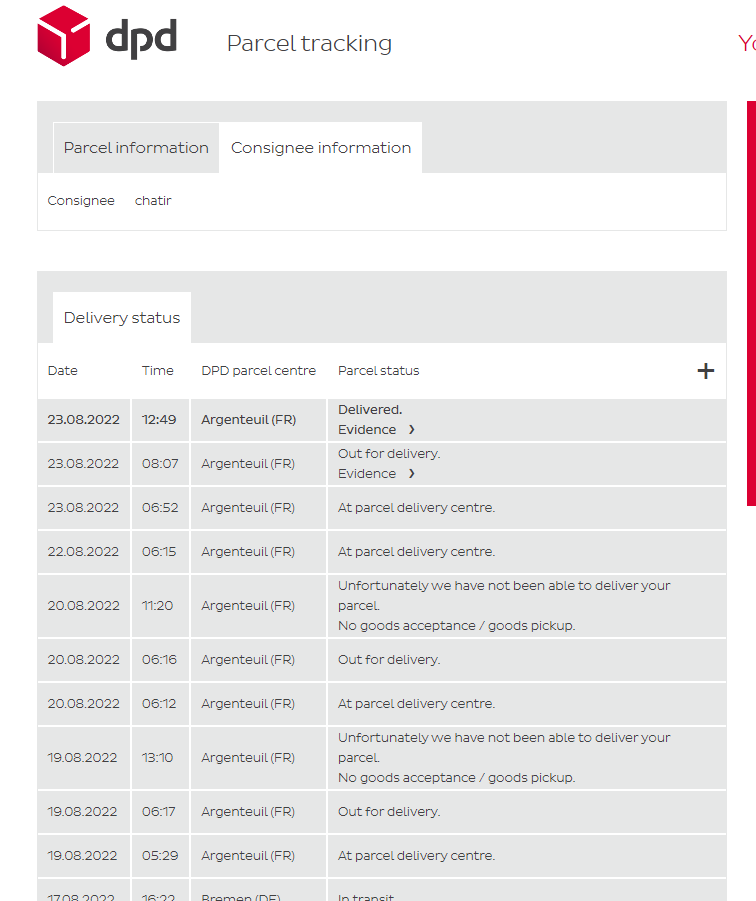The width and height of the screenshot is (756, 901).
Task: Select the Delivery status tab
Action: pyautogui.click(x=122, y=318)
